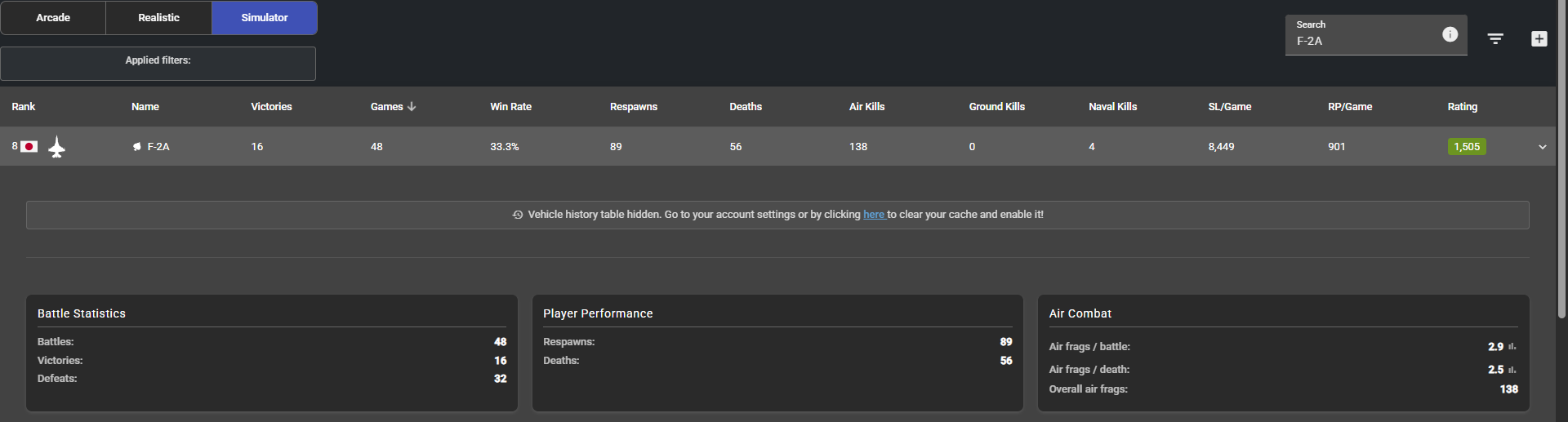This screenshot has width=1568, height=422.
Task: Click the Japan flag icon in the row
Action: pos(29,147)
